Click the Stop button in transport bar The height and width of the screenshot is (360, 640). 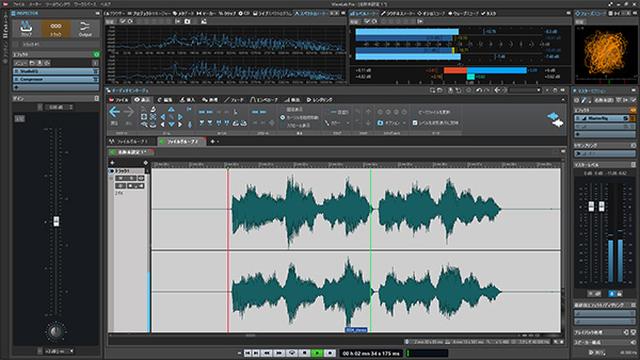[304, 353]
